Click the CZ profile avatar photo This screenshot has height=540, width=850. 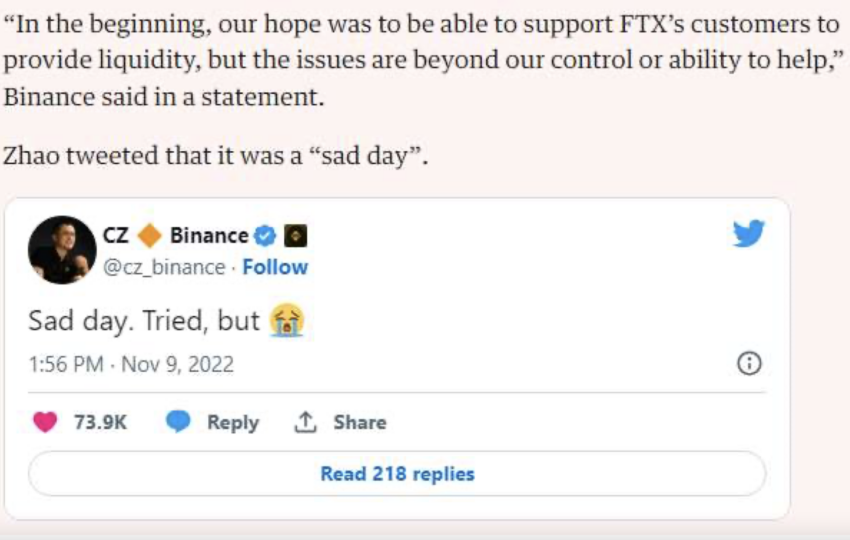62,250
